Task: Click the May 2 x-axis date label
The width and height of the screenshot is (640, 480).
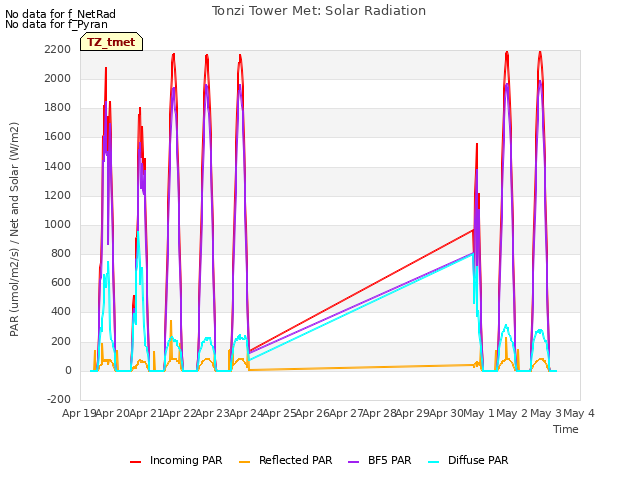Action: click(513, 413)
